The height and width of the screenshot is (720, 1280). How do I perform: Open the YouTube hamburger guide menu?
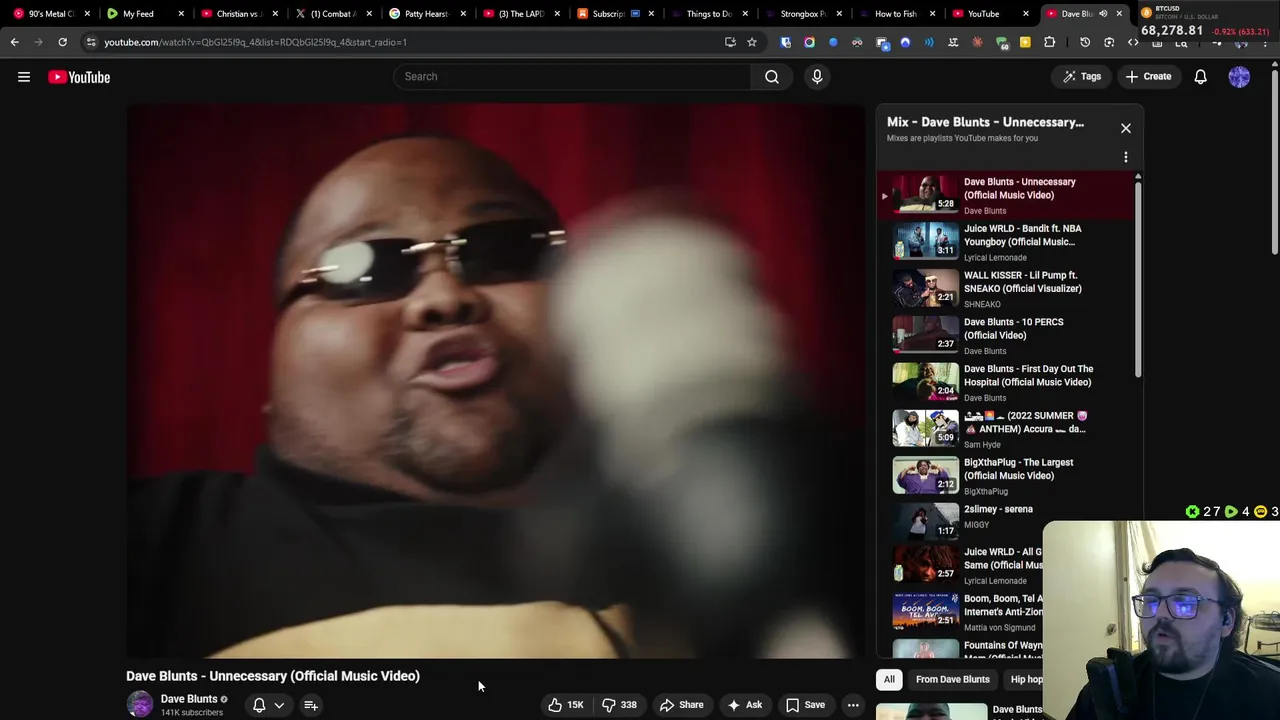24,77
